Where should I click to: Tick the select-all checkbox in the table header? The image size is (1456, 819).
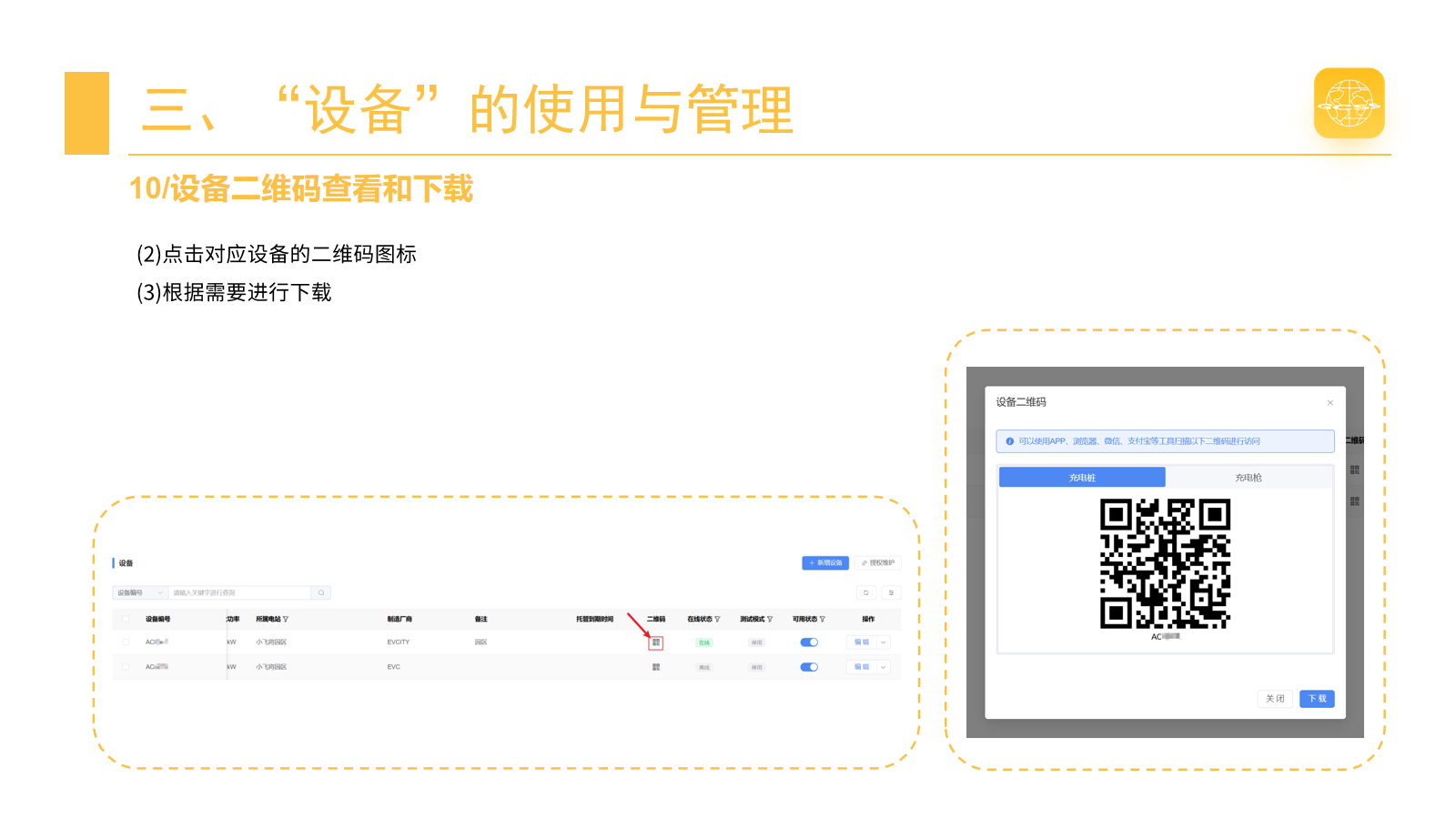[126, 619]
